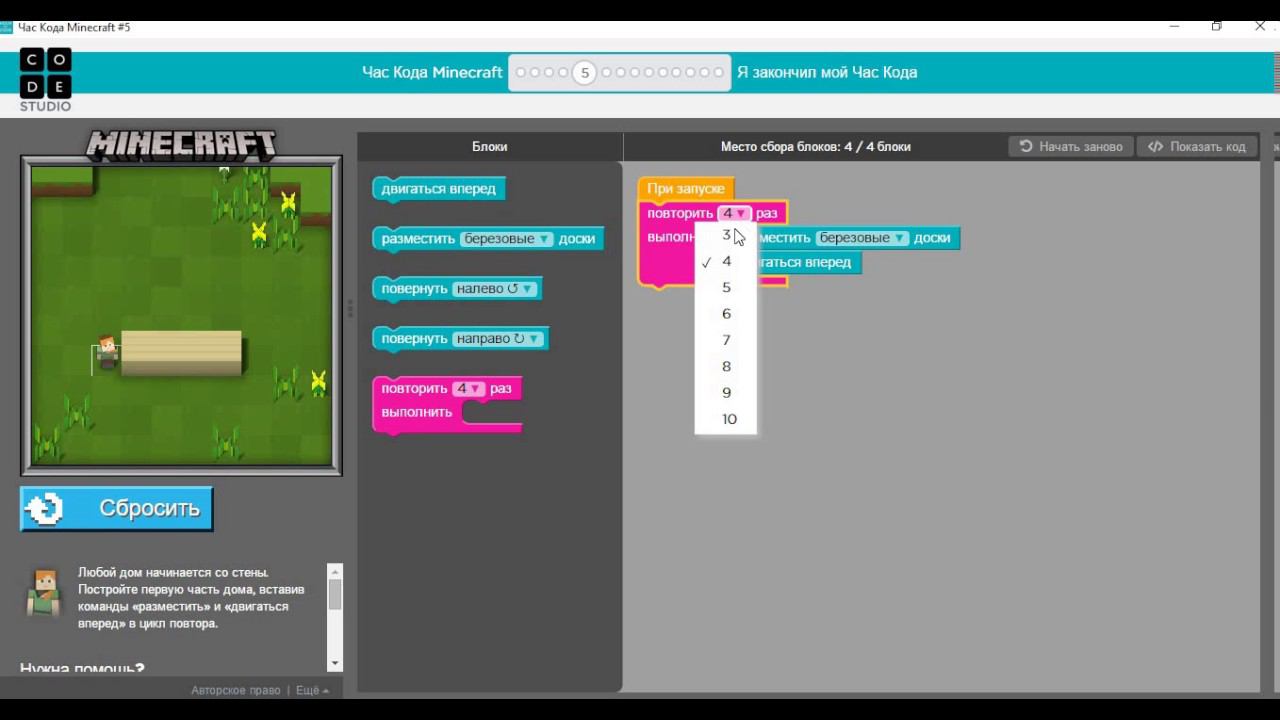Open the налево turn direction dropdown

(x=495, y=289)
